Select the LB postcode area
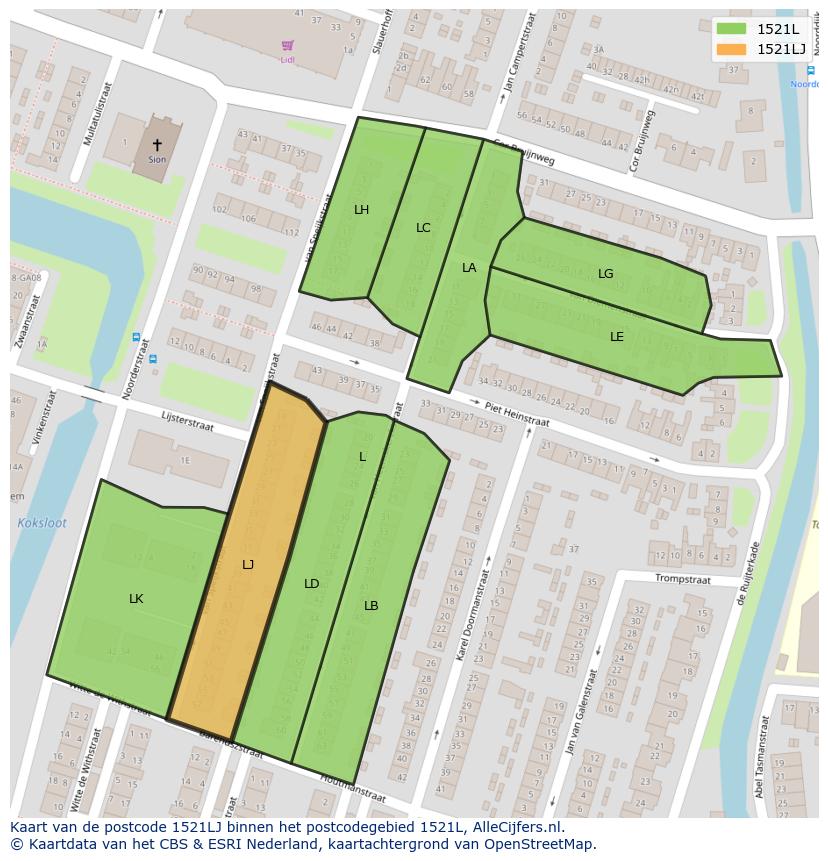 pyautogui.click(x=371, y=605)
